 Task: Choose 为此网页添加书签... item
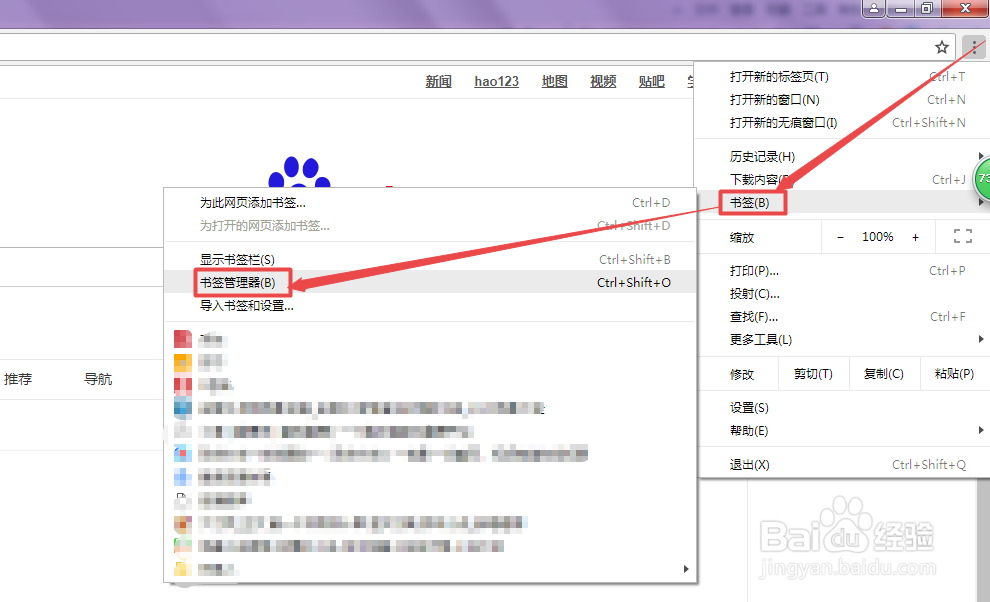(x=430, y=203)
